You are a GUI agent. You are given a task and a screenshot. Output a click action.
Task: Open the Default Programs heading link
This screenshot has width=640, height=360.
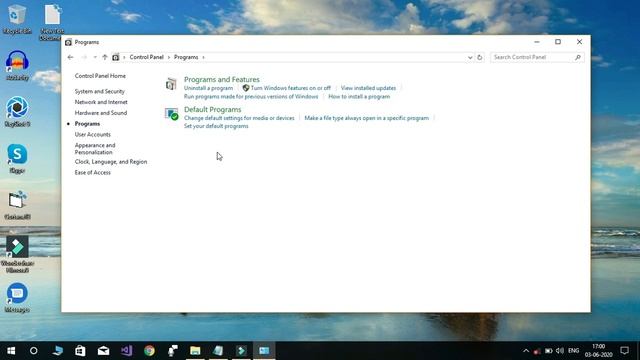click(213, 109)
